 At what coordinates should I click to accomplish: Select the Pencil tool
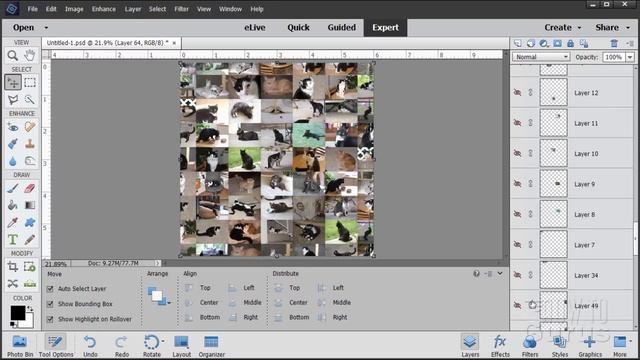tap(29, 240)
